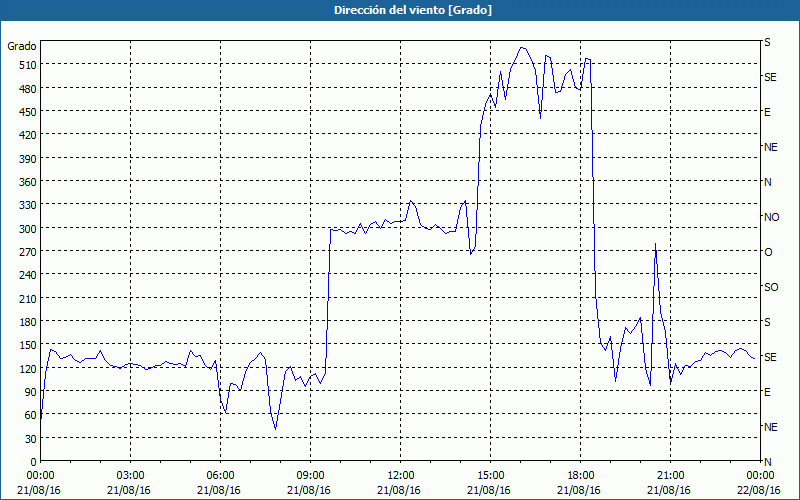
Task: Click the 300 y-axis tick label
Action: tap(28, 229)
